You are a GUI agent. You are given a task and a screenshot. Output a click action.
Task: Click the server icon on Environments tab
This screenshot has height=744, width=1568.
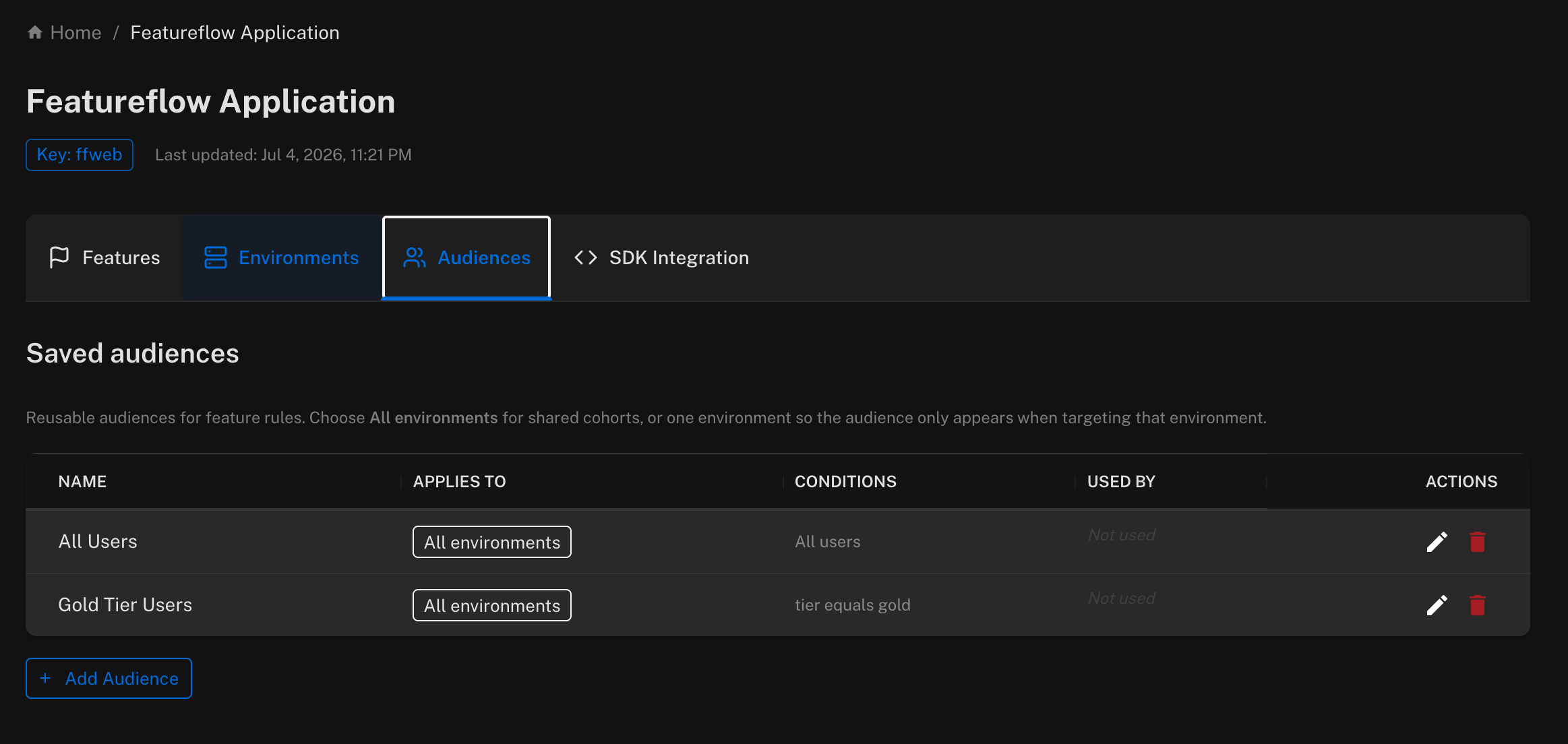click(216, 257)
